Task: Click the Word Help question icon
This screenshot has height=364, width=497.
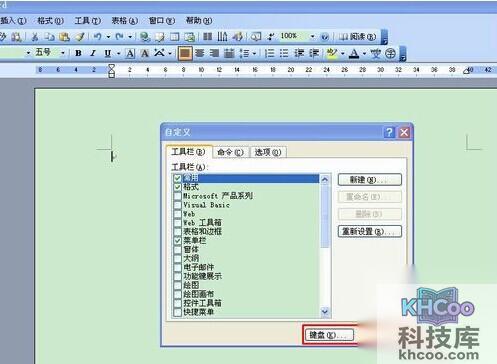Action: [325, 37]
